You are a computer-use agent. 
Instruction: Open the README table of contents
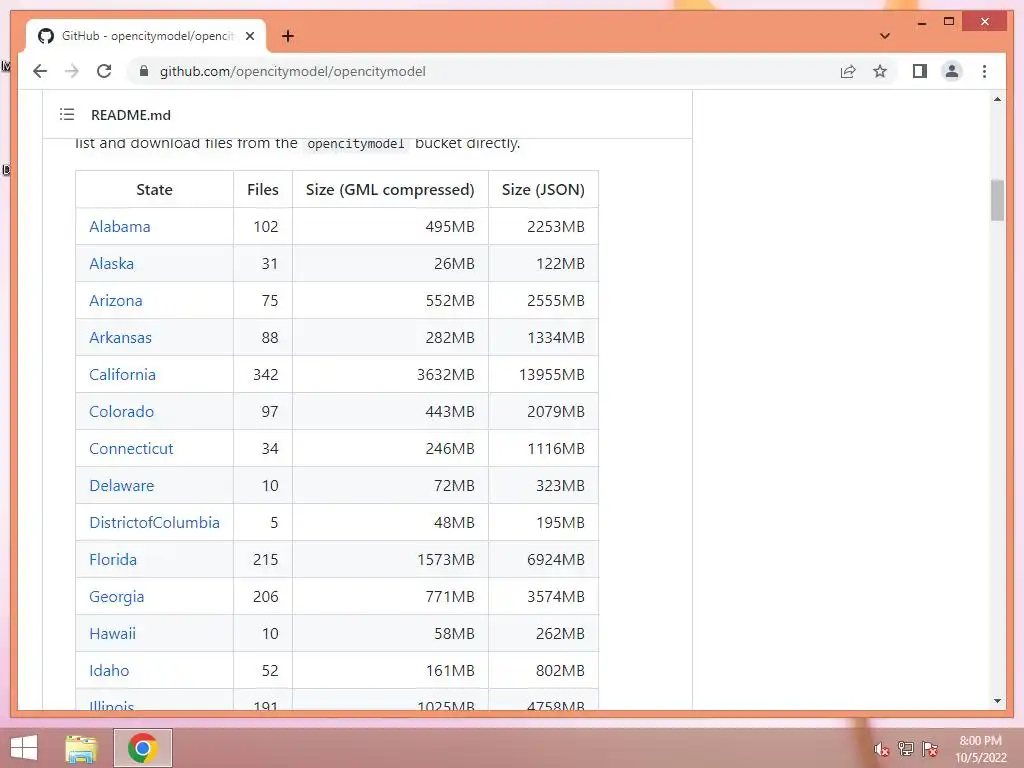point(67,114)
